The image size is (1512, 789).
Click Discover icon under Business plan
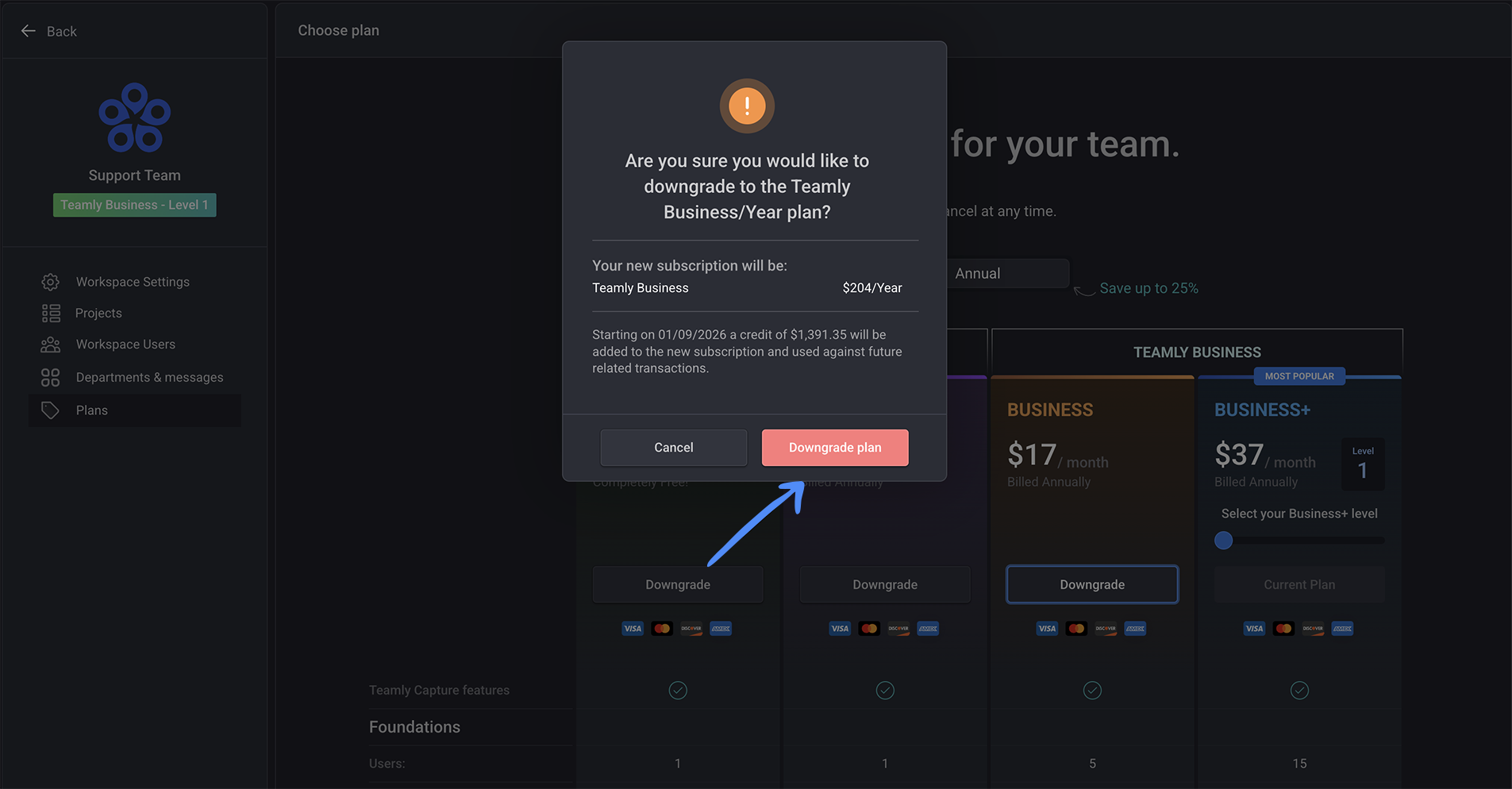click(x=1106, y=629)
